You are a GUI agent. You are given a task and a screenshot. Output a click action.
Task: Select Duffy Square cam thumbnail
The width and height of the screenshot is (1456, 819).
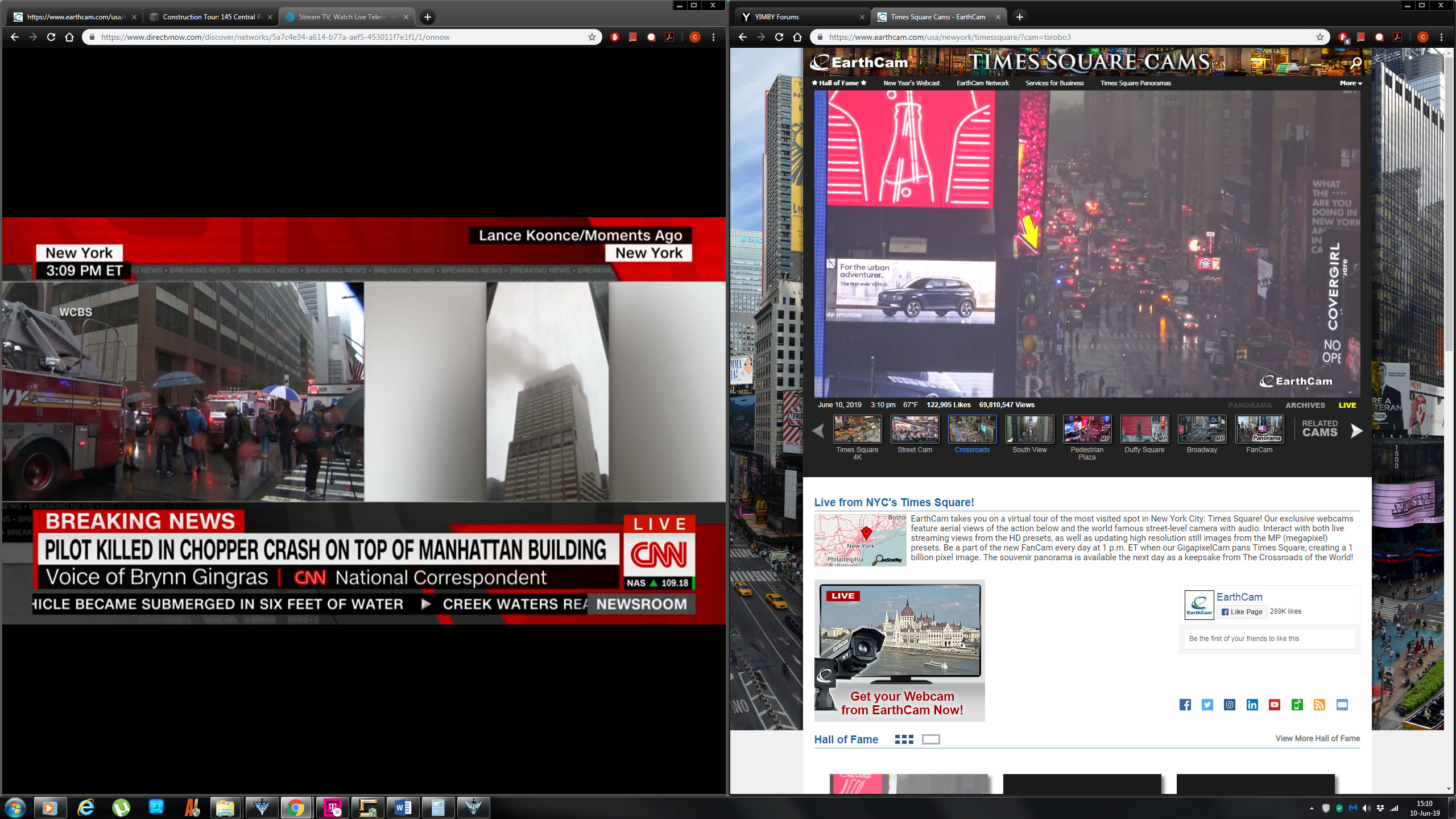1144,429
